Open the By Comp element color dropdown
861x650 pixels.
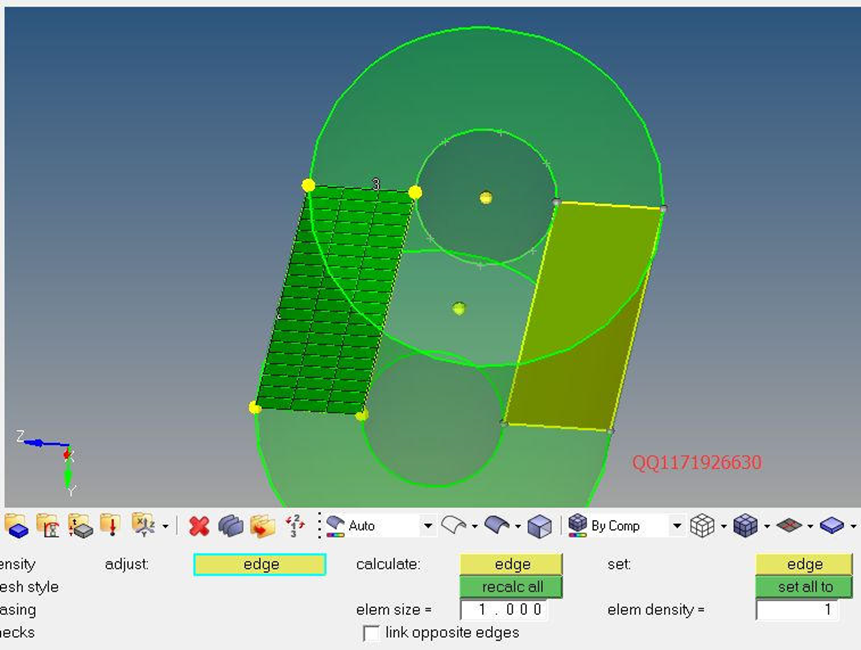pos(677,526)
